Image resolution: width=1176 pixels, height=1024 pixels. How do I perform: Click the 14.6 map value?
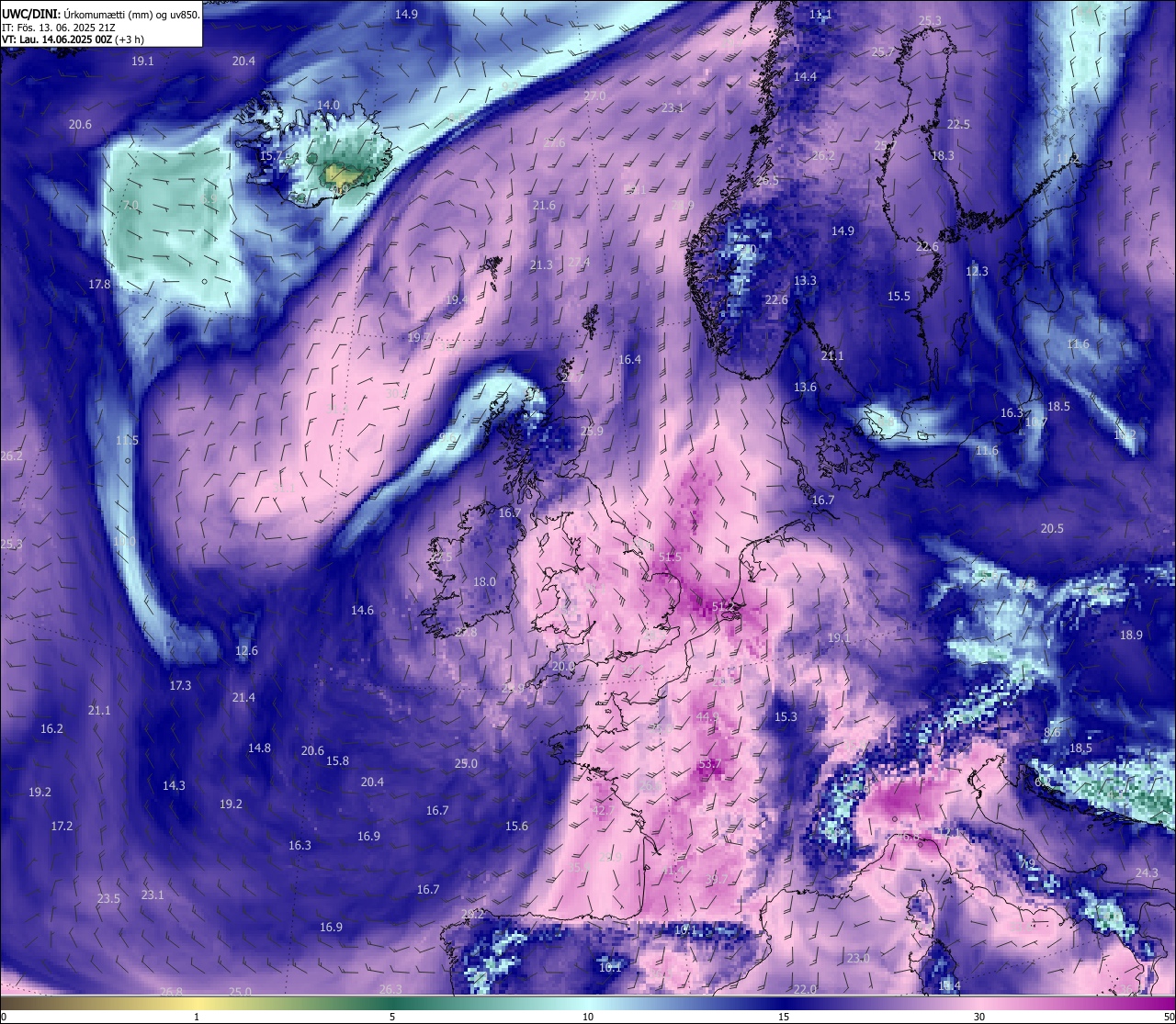362,611
